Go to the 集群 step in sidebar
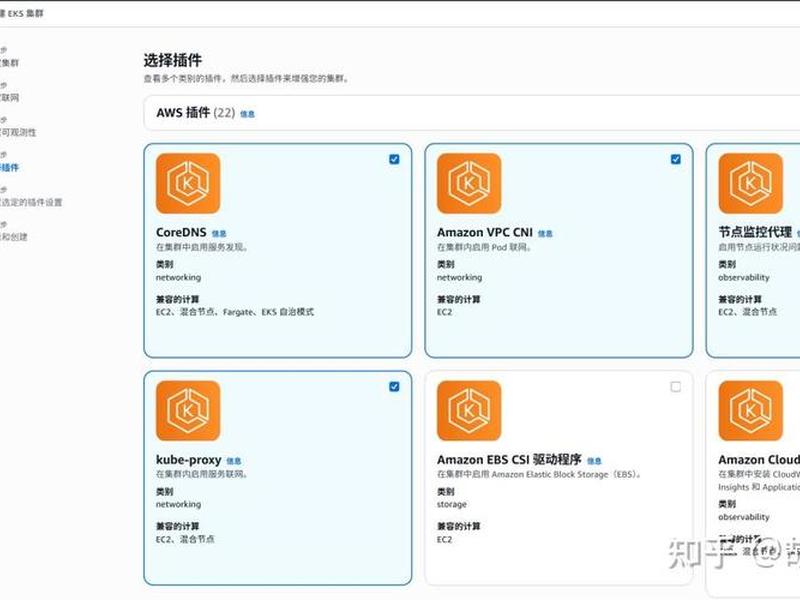Screen dimensions: 800x600 [x=10, y=63]
